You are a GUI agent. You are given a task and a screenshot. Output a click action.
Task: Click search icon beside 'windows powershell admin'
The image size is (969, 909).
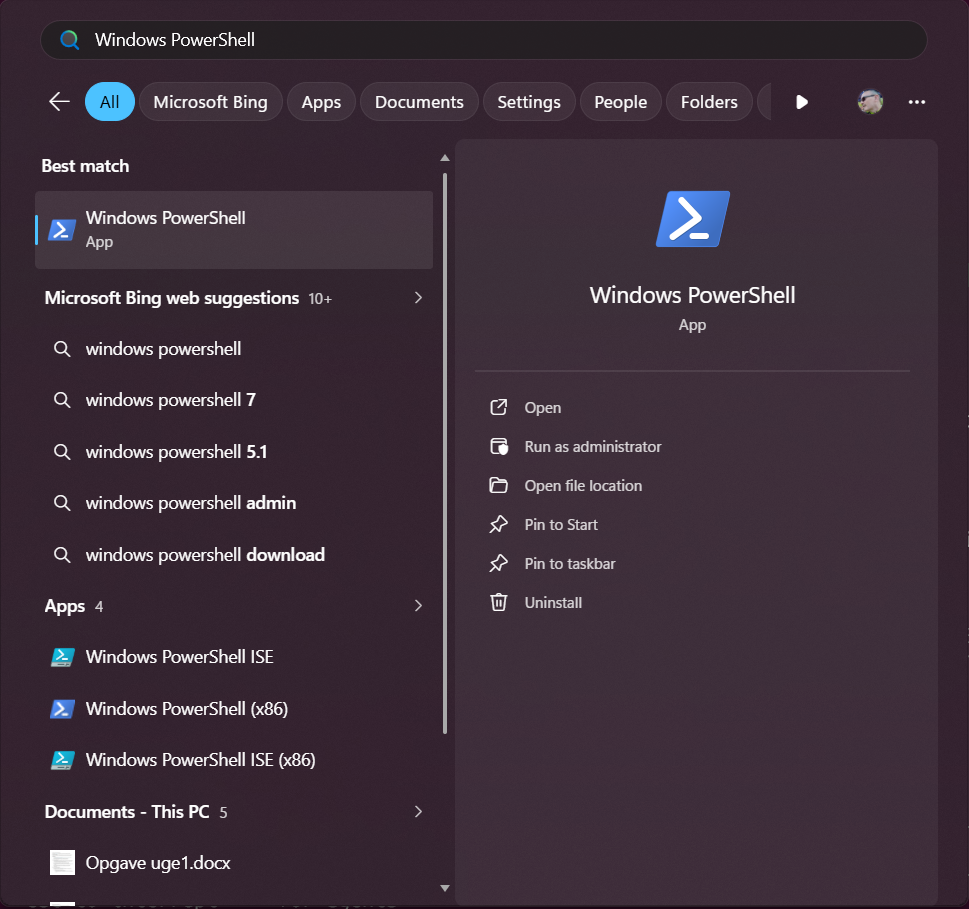[62, 503]
